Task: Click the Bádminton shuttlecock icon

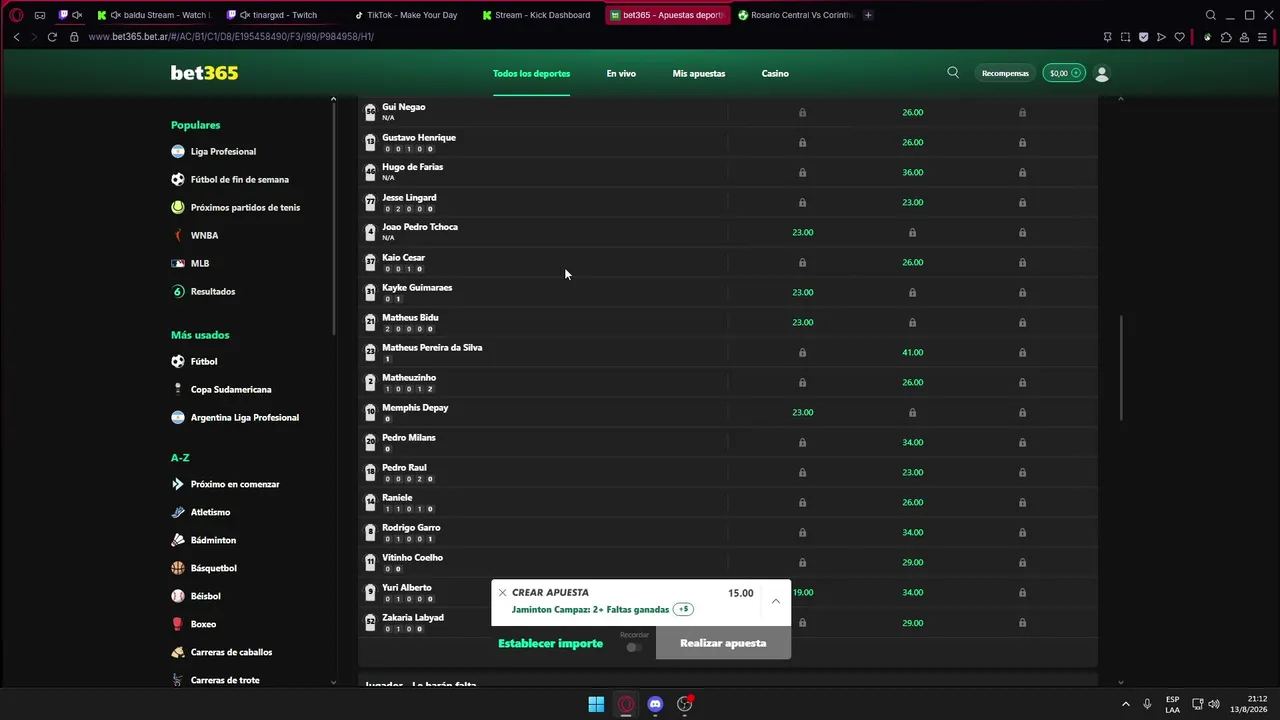Action: [178, 540]
